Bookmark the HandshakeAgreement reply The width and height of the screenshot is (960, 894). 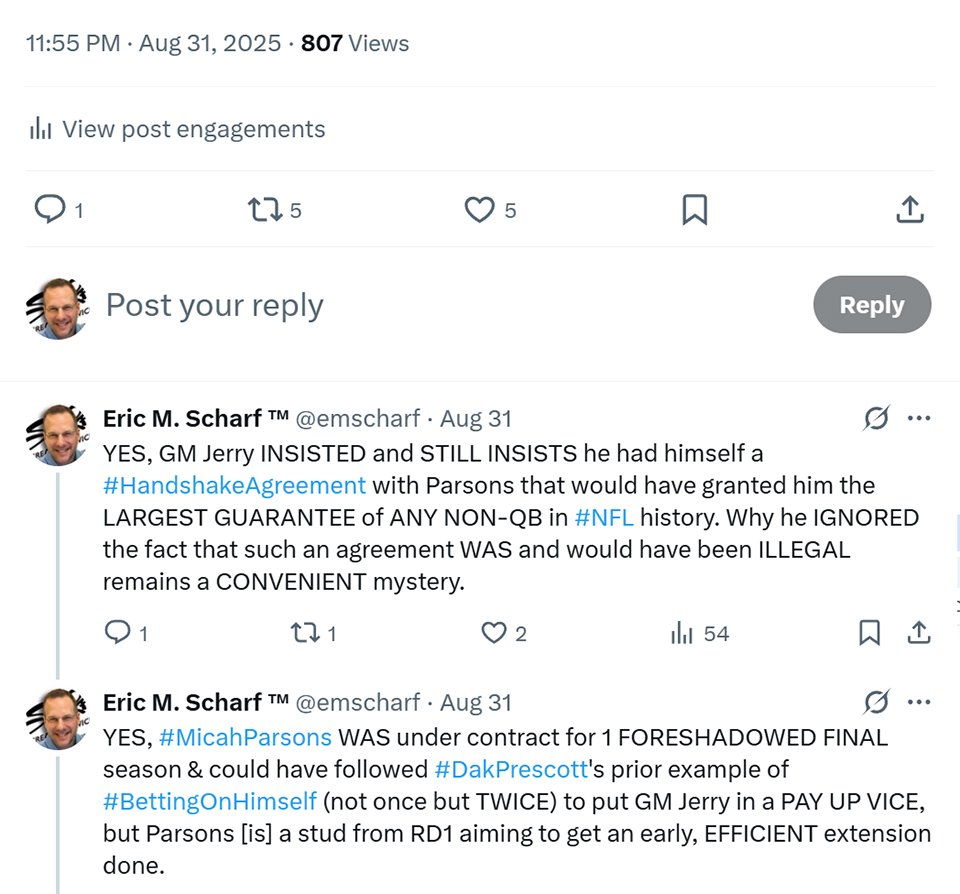[x=869, y=632]
